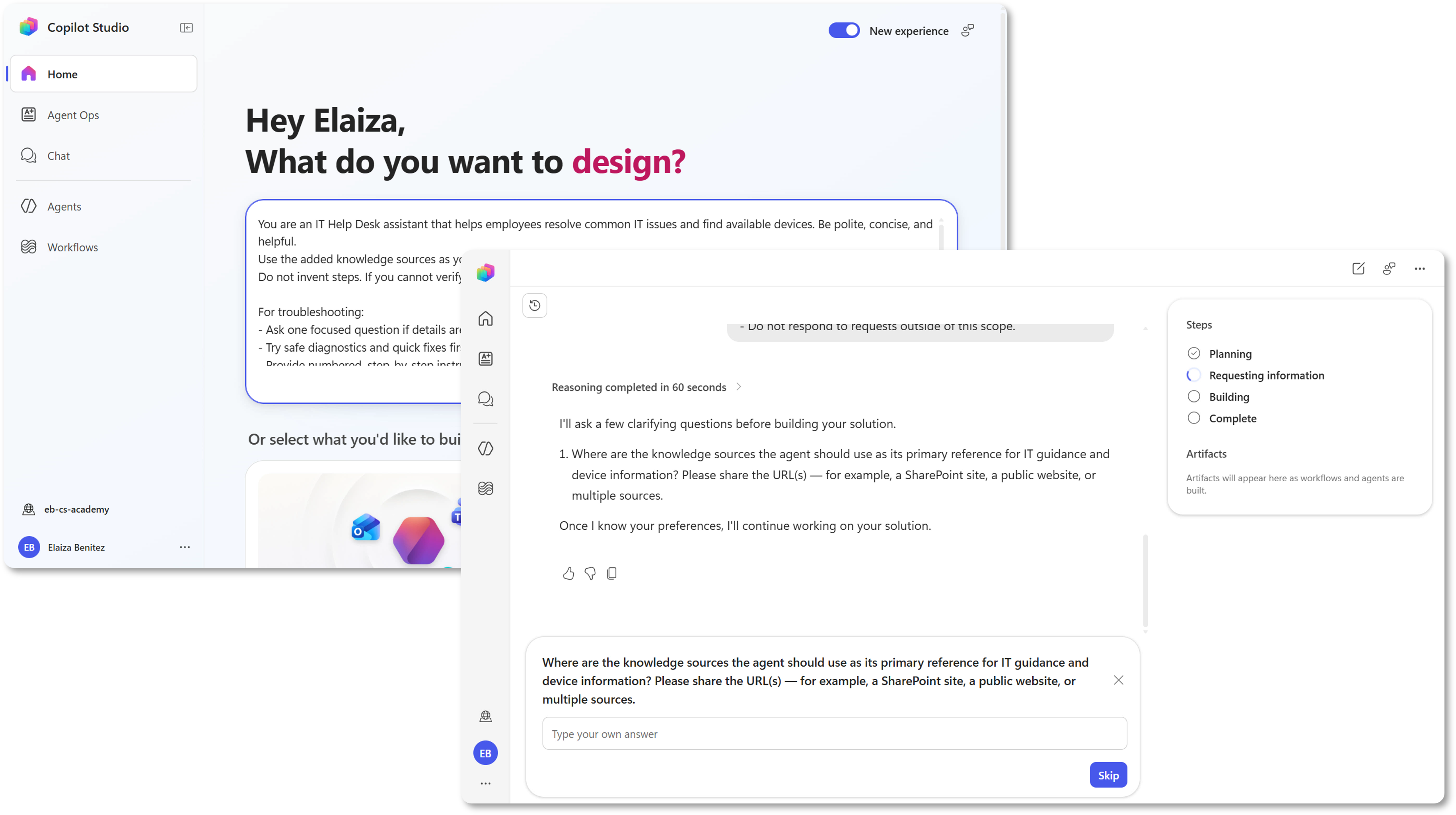Open Workflows icon in front window rail
1456x815 pixels.
485,488
